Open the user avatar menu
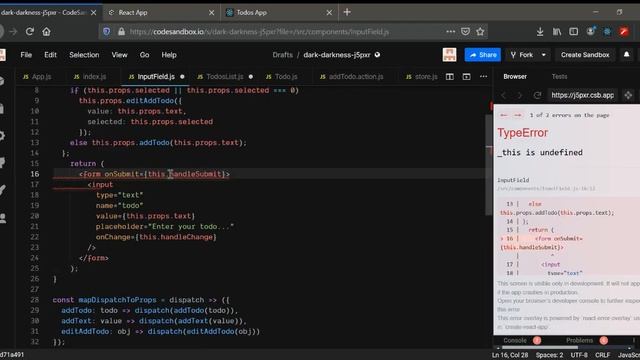 click(449, 55)
